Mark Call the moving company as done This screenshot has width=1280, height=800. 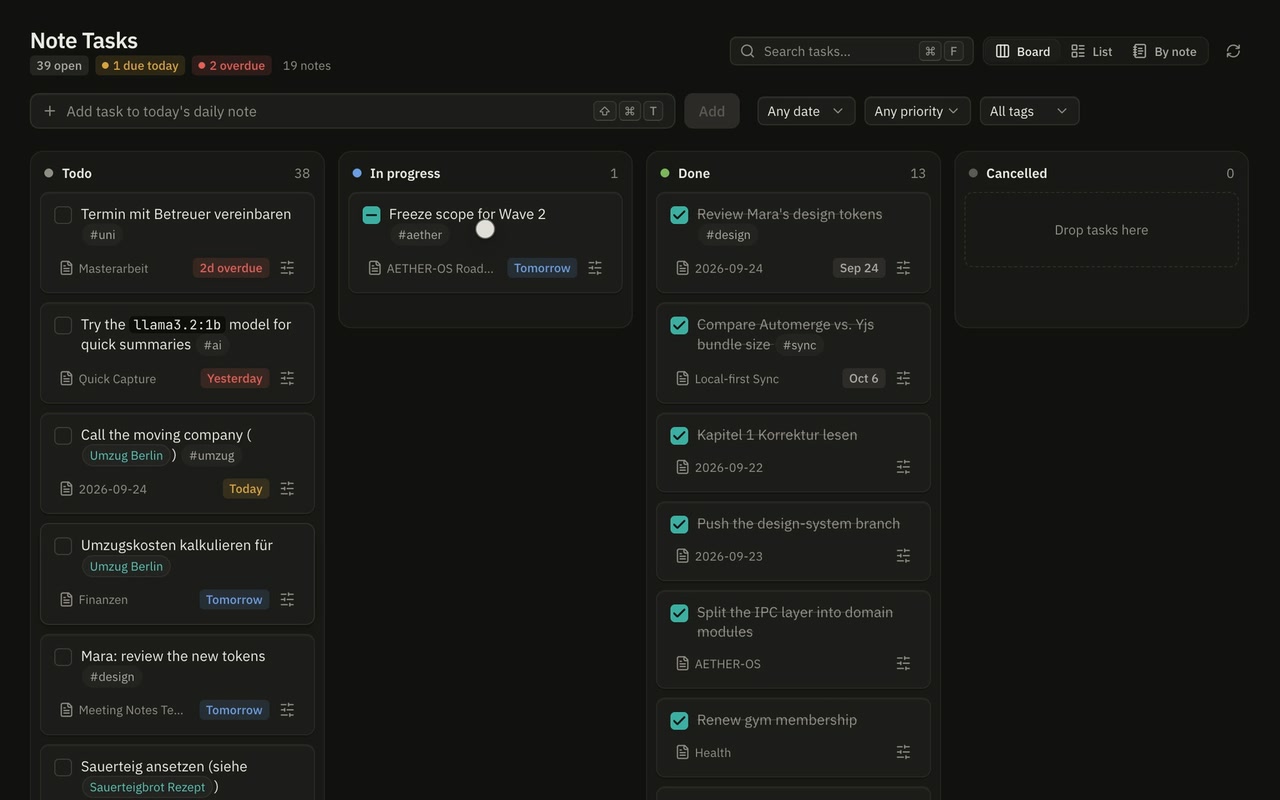[63, 436]
